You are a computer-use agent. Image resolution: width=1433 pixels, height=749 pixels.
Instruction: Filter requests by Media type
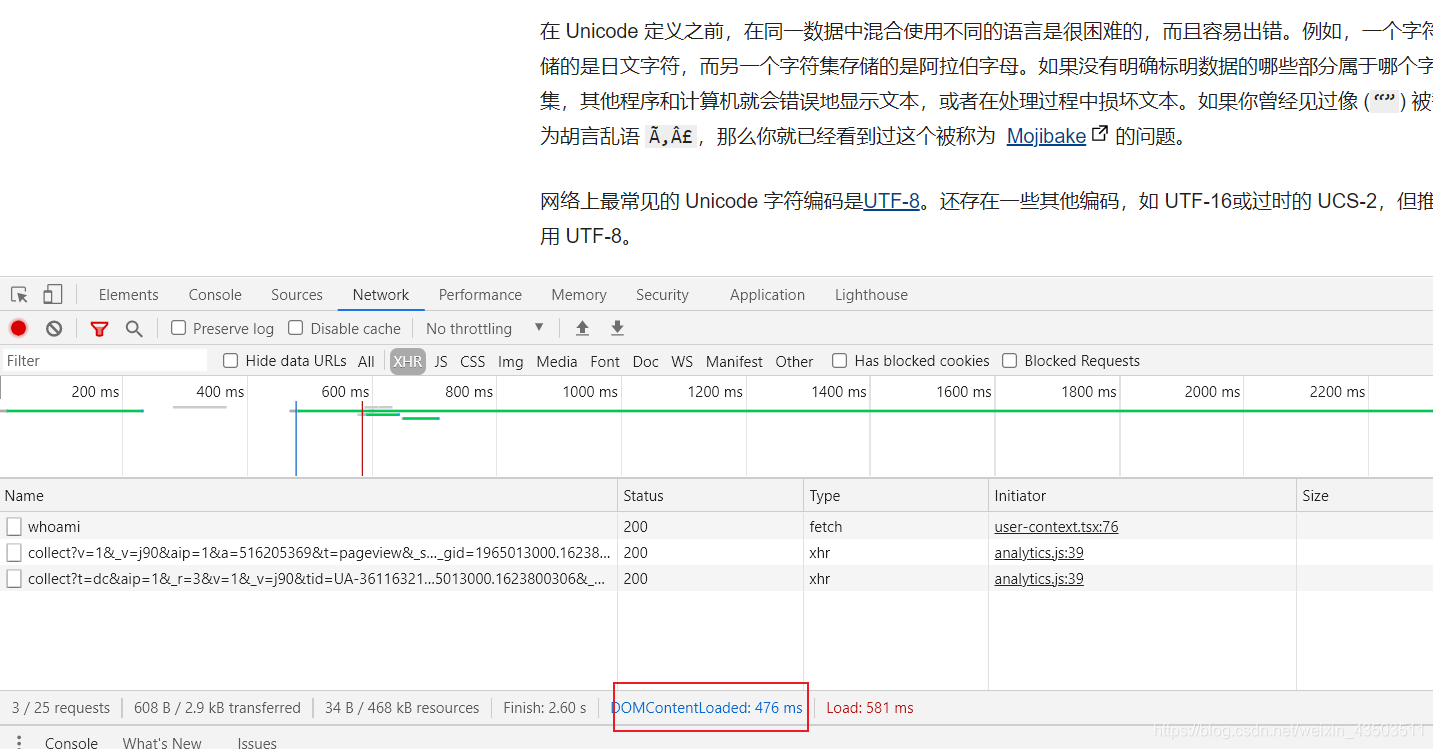click(x=557, y=362)
